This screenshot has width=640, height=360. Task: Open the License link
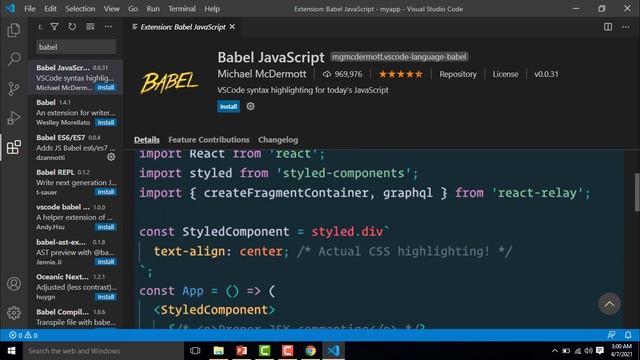tap(505, 74)
